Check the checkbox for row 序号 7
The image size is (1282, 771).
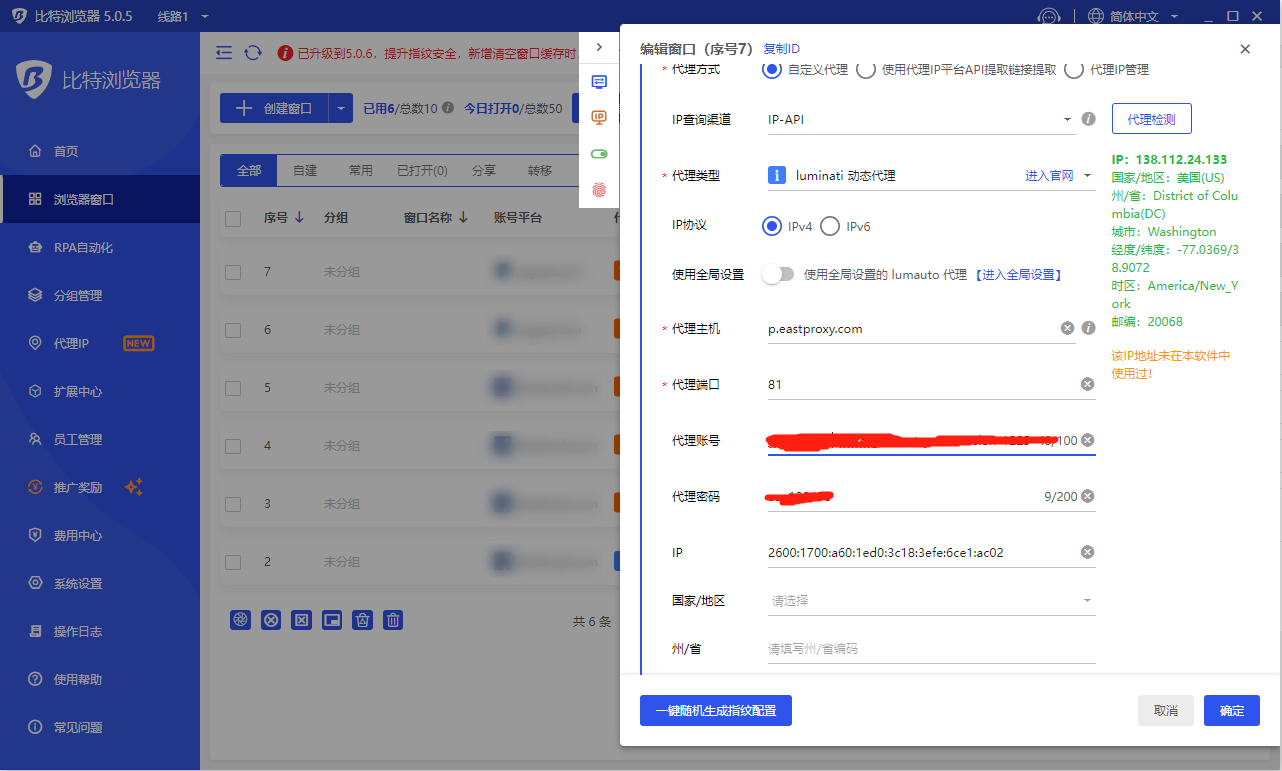233,272
